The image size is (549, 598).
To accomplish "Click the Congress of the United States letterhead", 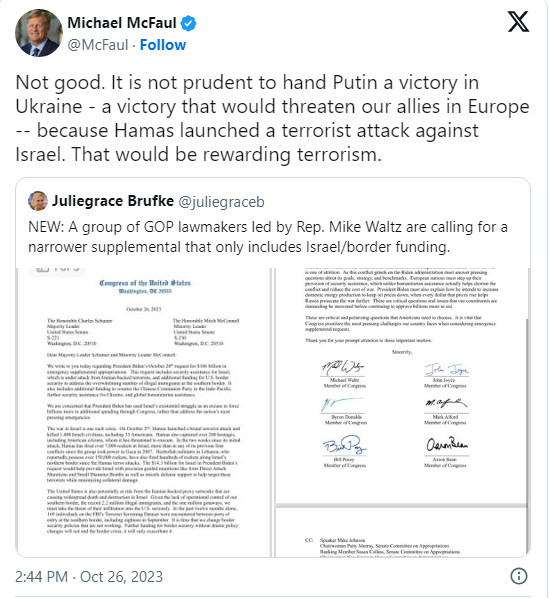I will [x=145, y=286].
